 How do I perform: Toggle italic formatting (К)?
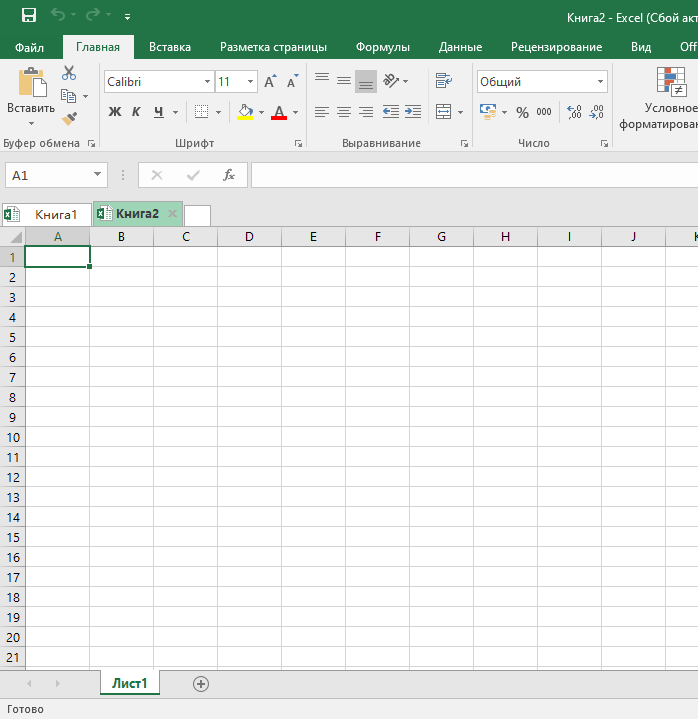pos(136,112)
